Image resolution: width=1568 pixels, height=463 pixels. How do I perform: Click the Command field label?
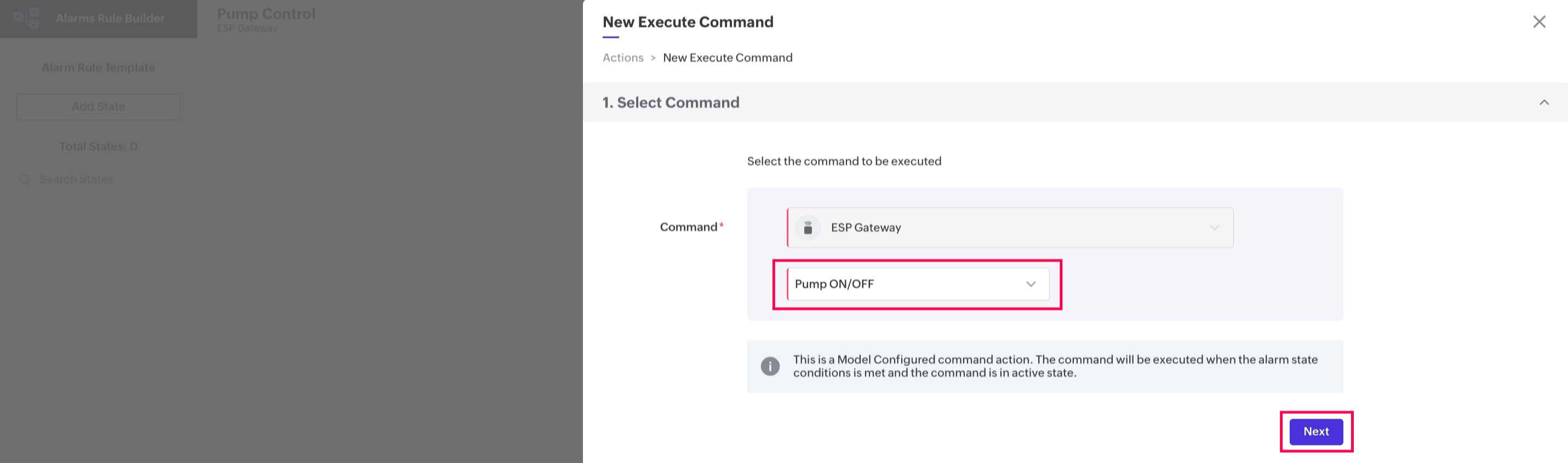pos(689,227)
